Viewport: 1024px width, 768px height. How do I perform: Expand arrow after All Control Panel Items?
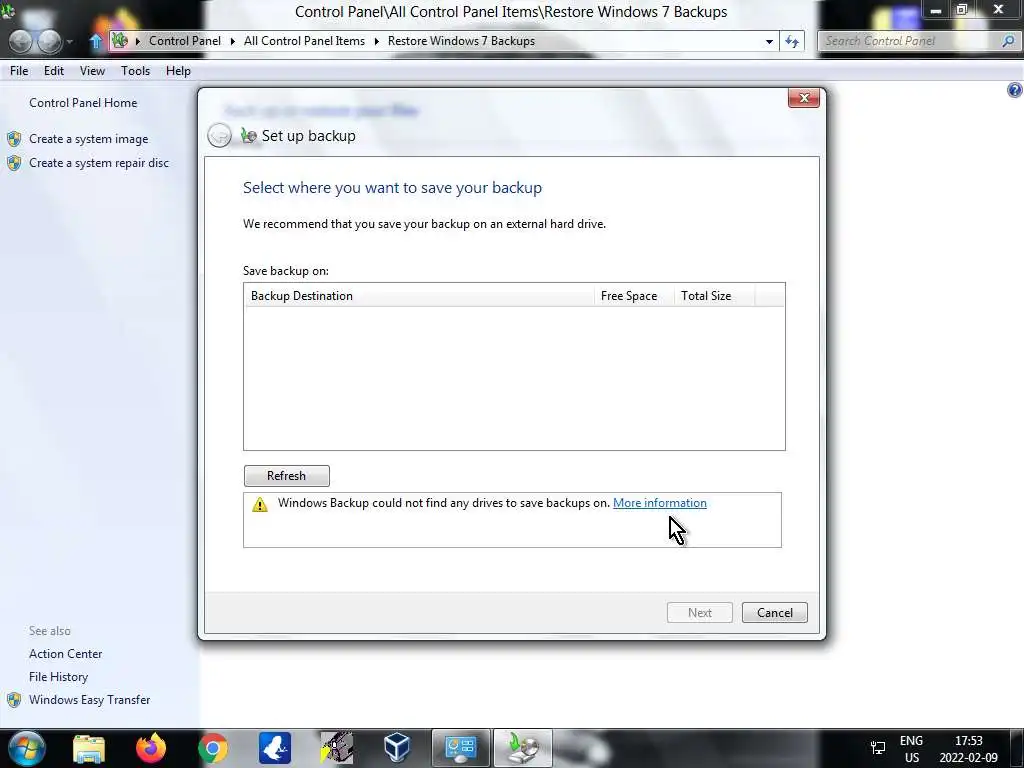point(377,41)
